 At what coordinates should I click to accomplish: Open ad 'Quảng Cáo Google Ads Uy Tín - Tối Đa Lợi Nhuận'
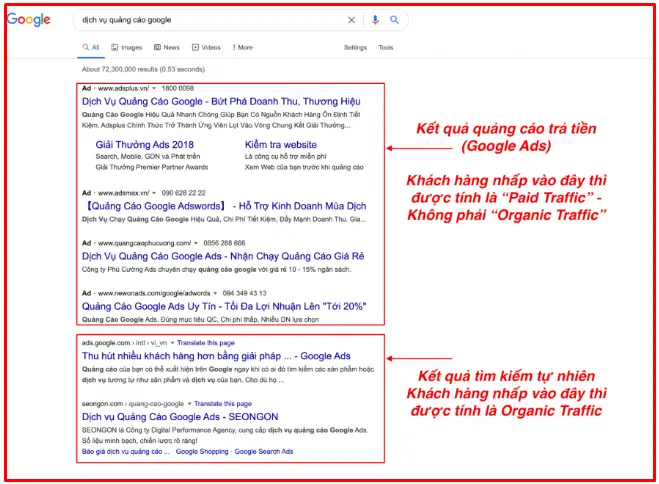tap(224, 306)
